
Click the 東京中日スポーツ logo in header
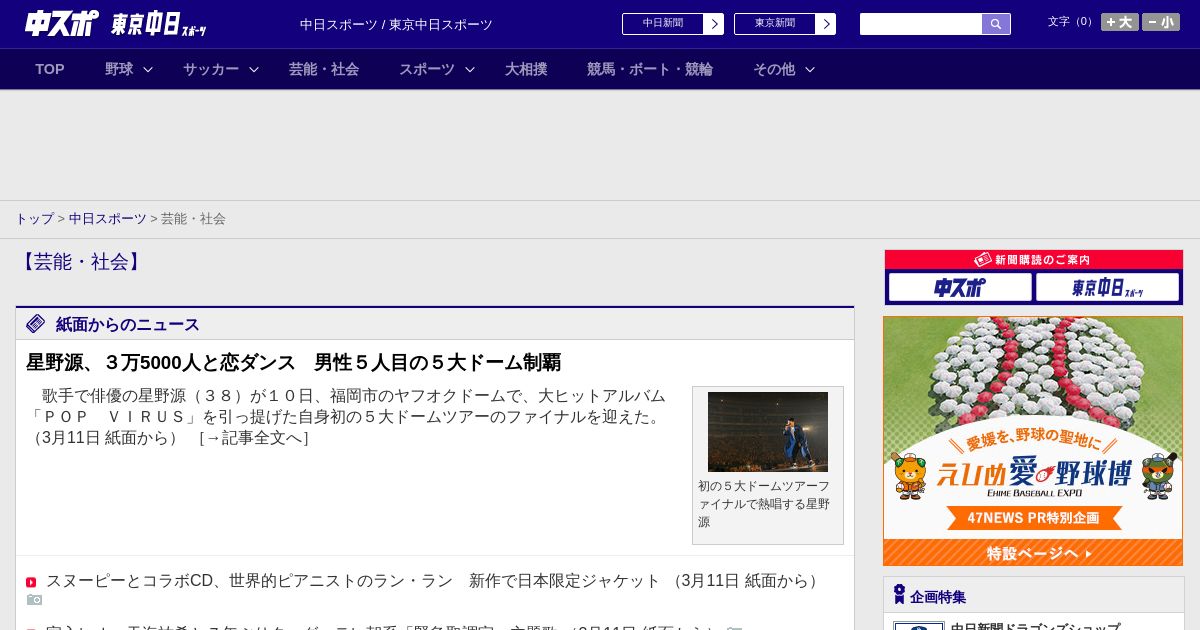point(159,24)
